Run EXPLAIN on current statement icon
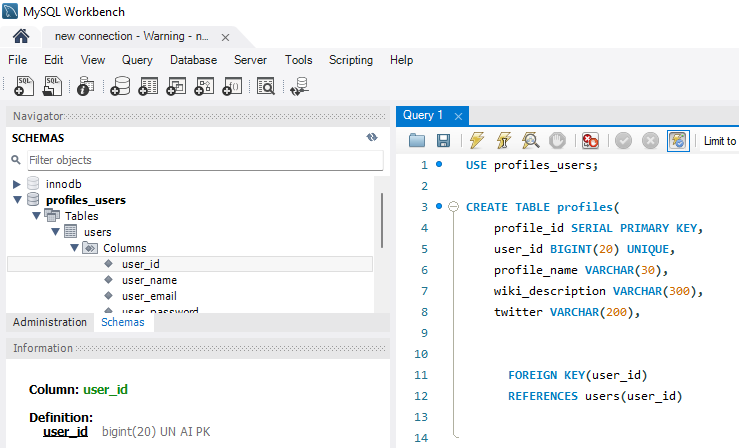The height and width of the screenshot is (448, 739). click(530, 140)
